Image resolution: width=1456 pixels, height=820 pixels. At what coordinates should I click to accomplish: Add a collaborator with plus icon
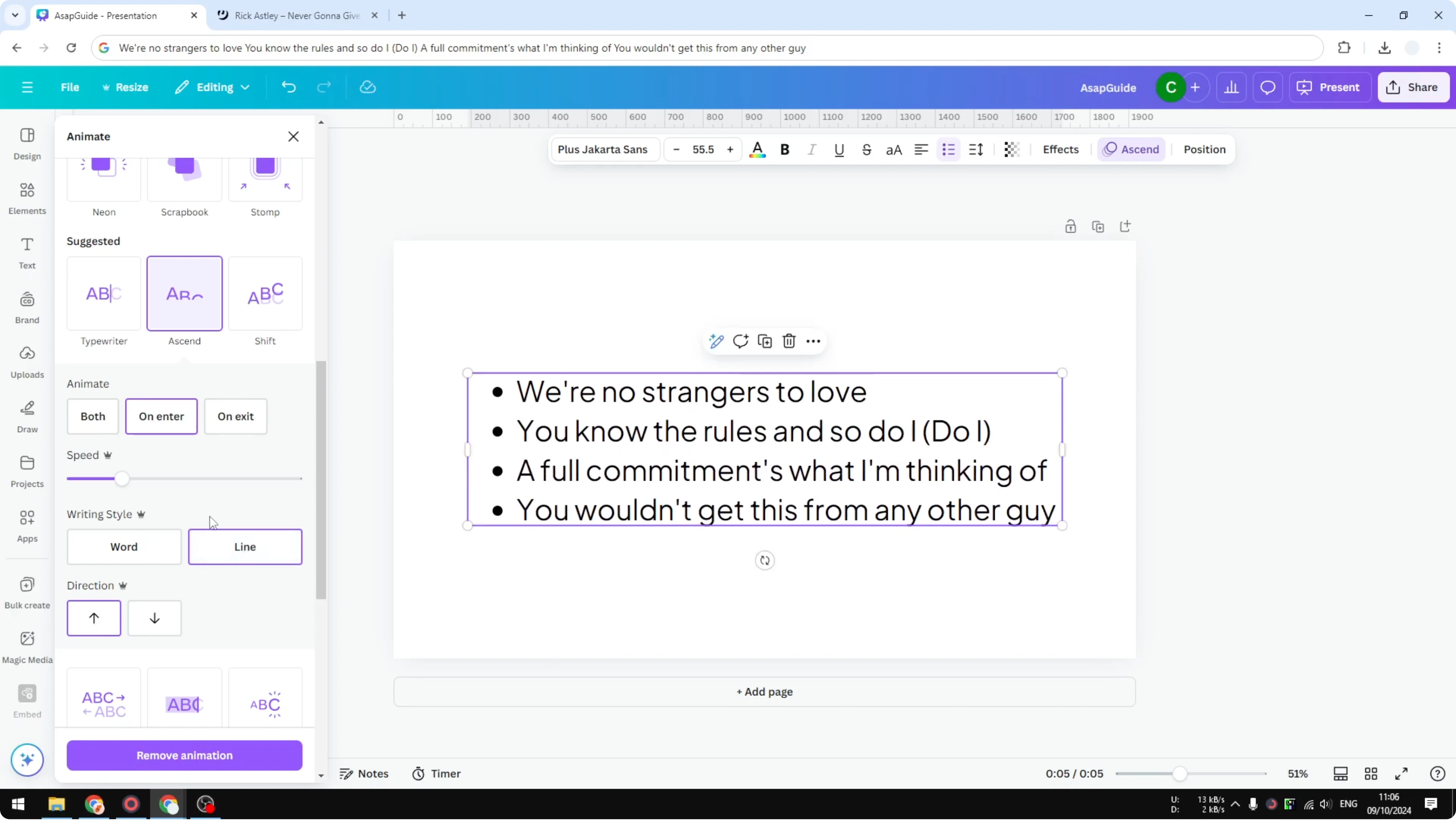pyautogui.click(x=1195, y=88)
